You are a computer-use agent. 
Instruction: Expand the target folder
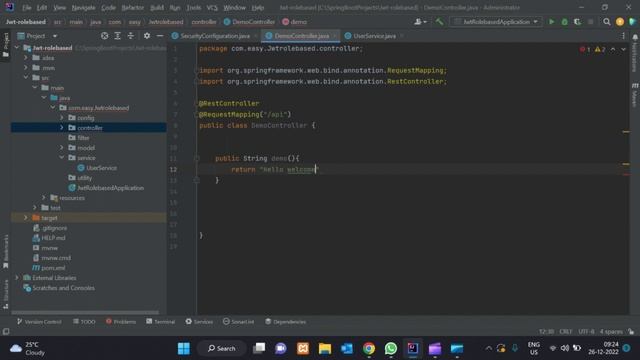pos(26,218)
